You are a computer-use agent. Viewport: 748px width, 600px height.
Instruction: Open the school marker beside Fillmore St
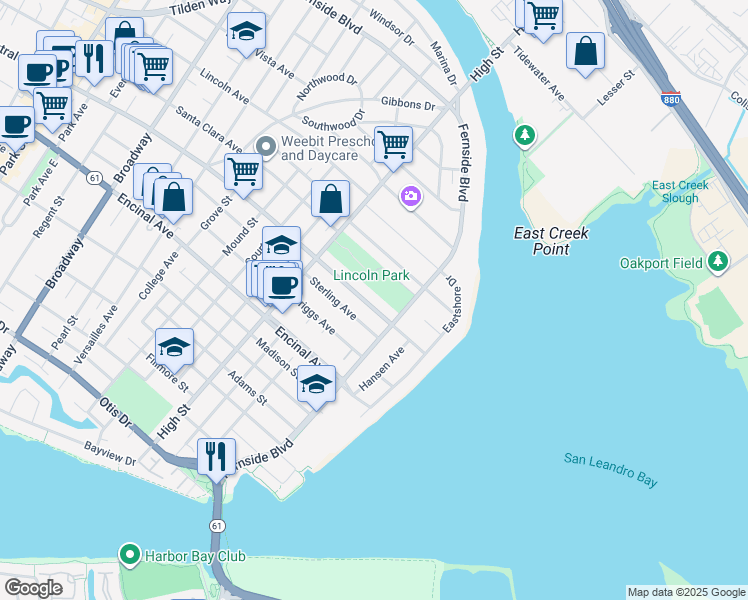pyautogui.click(x=174, y=346)
